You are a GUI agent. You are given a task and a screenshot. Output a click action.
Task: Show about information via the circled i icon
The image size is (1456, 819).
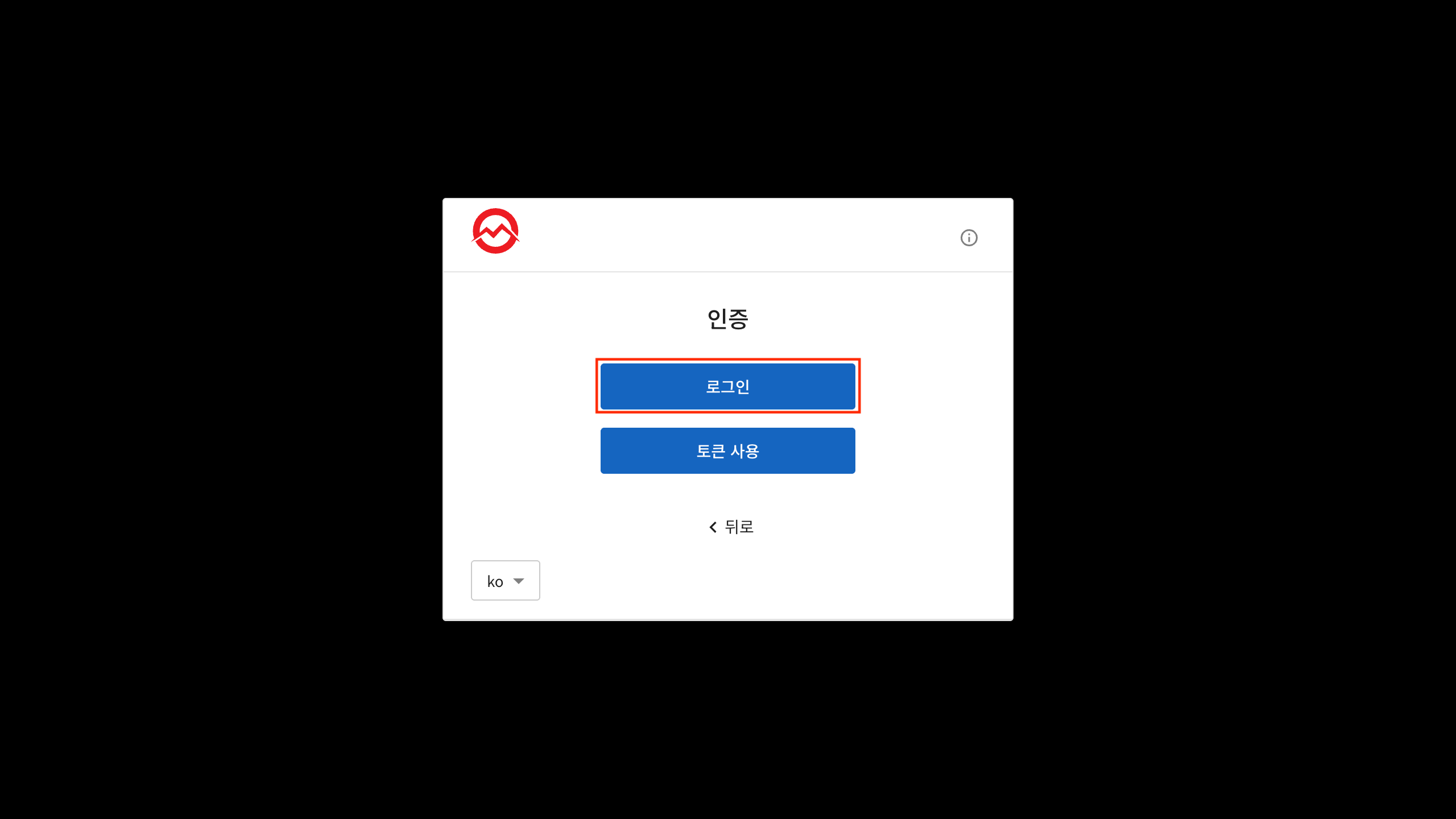[969, 238]
